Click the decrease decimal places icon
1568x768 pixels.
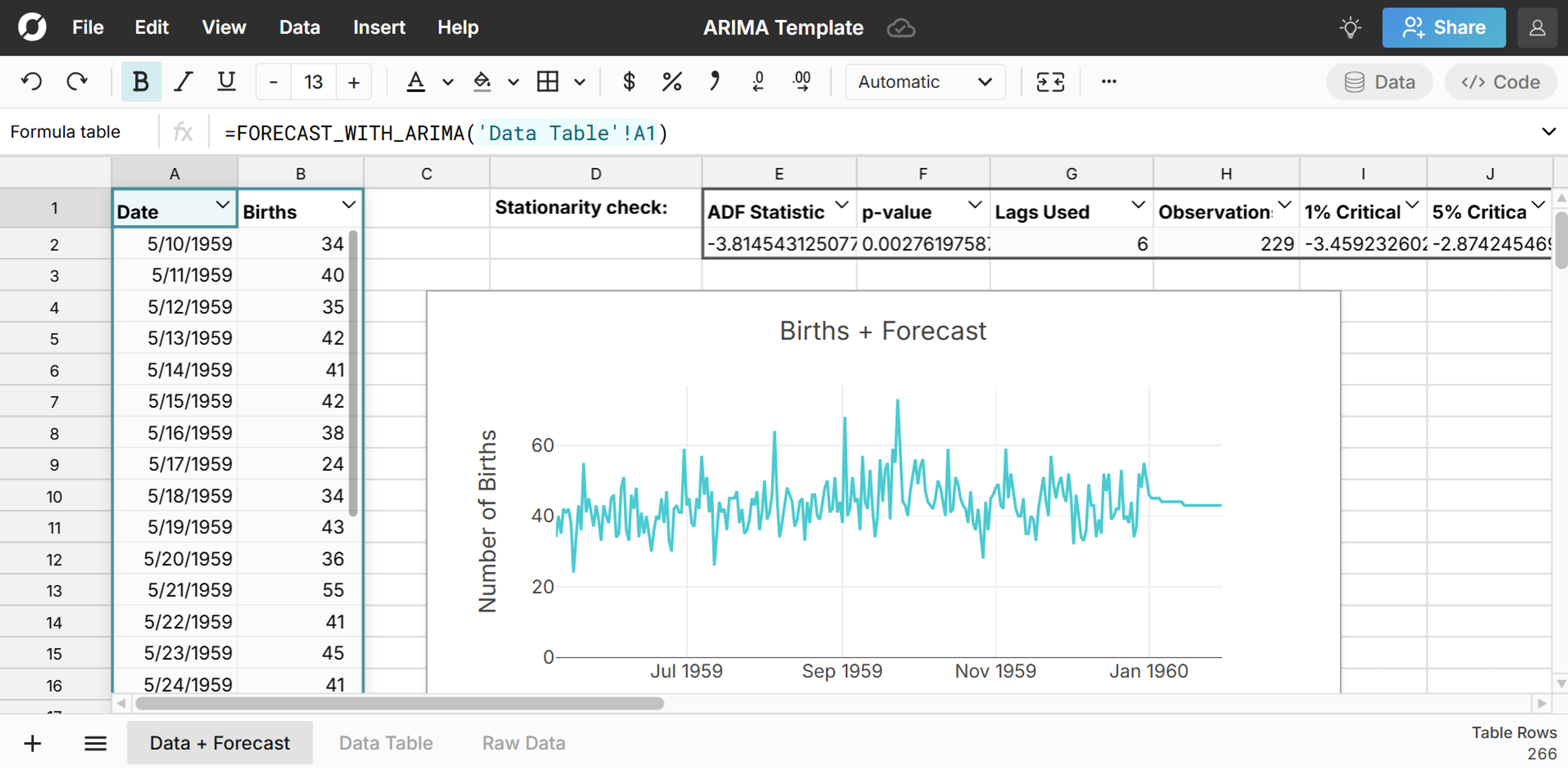click(x=758, y=82)
